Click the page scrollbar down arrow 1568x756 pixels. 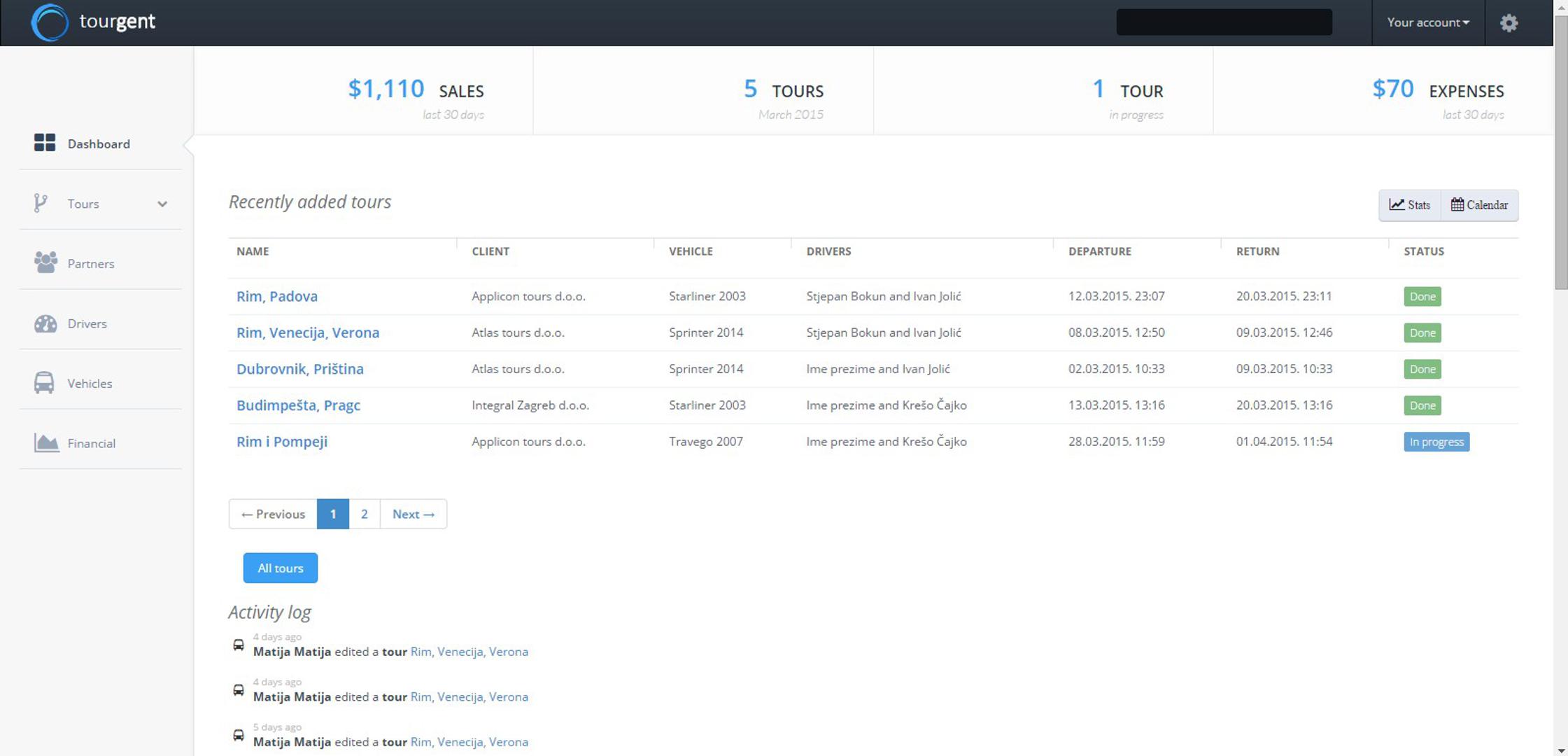1561,750
